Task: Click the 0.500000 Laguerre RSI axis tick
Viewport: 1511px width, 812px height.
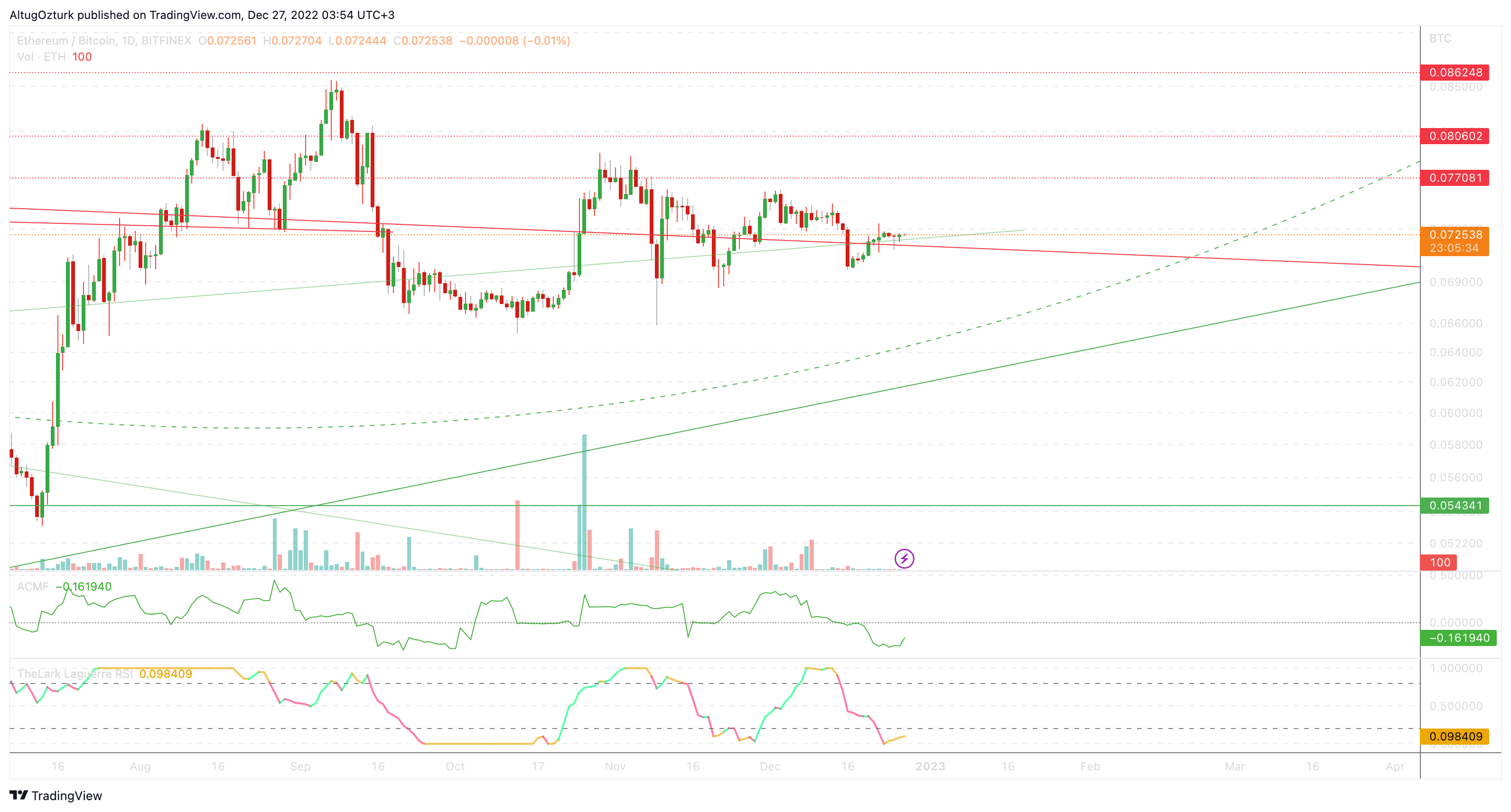Action: tap(1455, 706)
